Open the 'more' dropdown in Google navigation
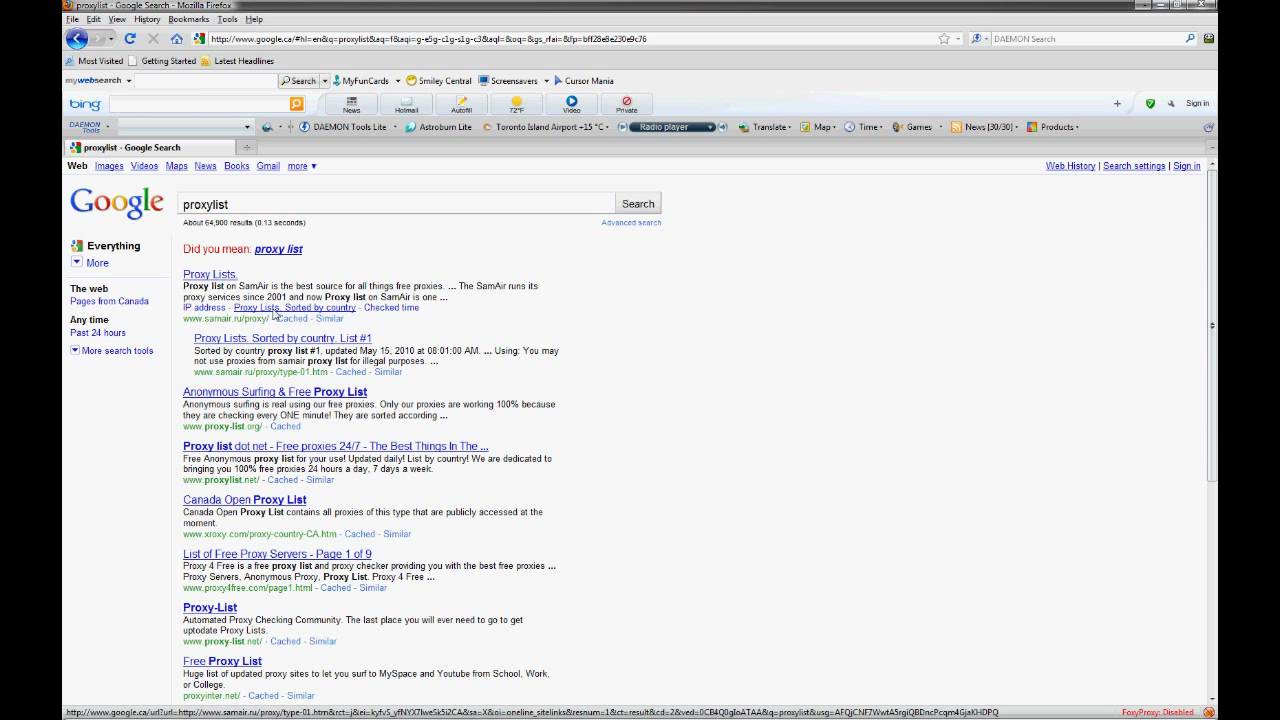Viewport: 1280px width, 720px height. (x=302, y=166)
